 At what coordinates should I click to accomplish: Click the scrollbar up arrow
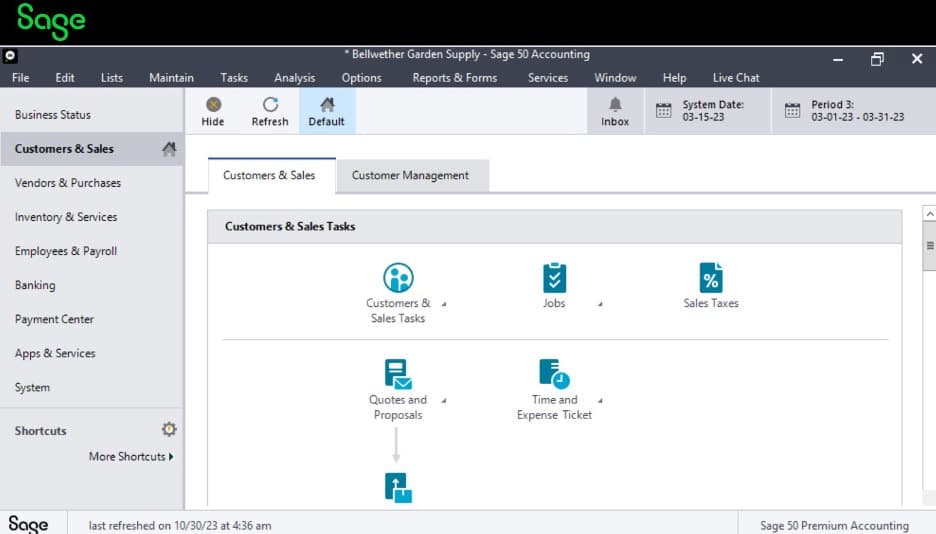pyautogui.click(x=929, y=214)
